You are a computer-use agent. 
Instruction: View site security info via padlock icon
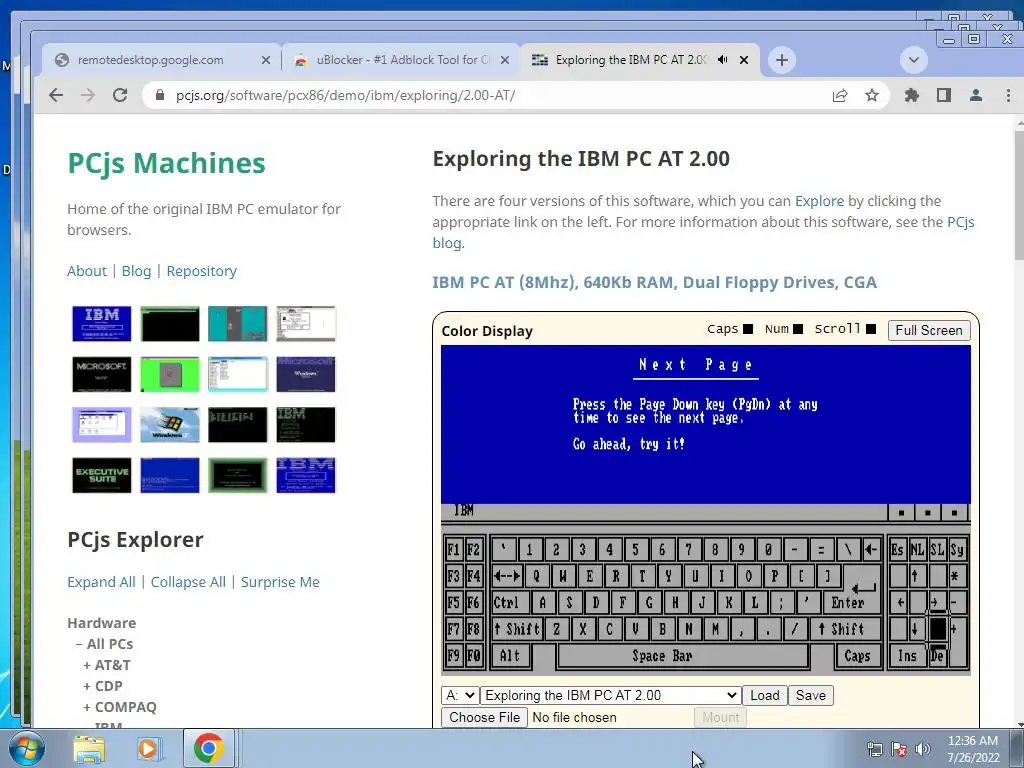click(x=160, y=95)
